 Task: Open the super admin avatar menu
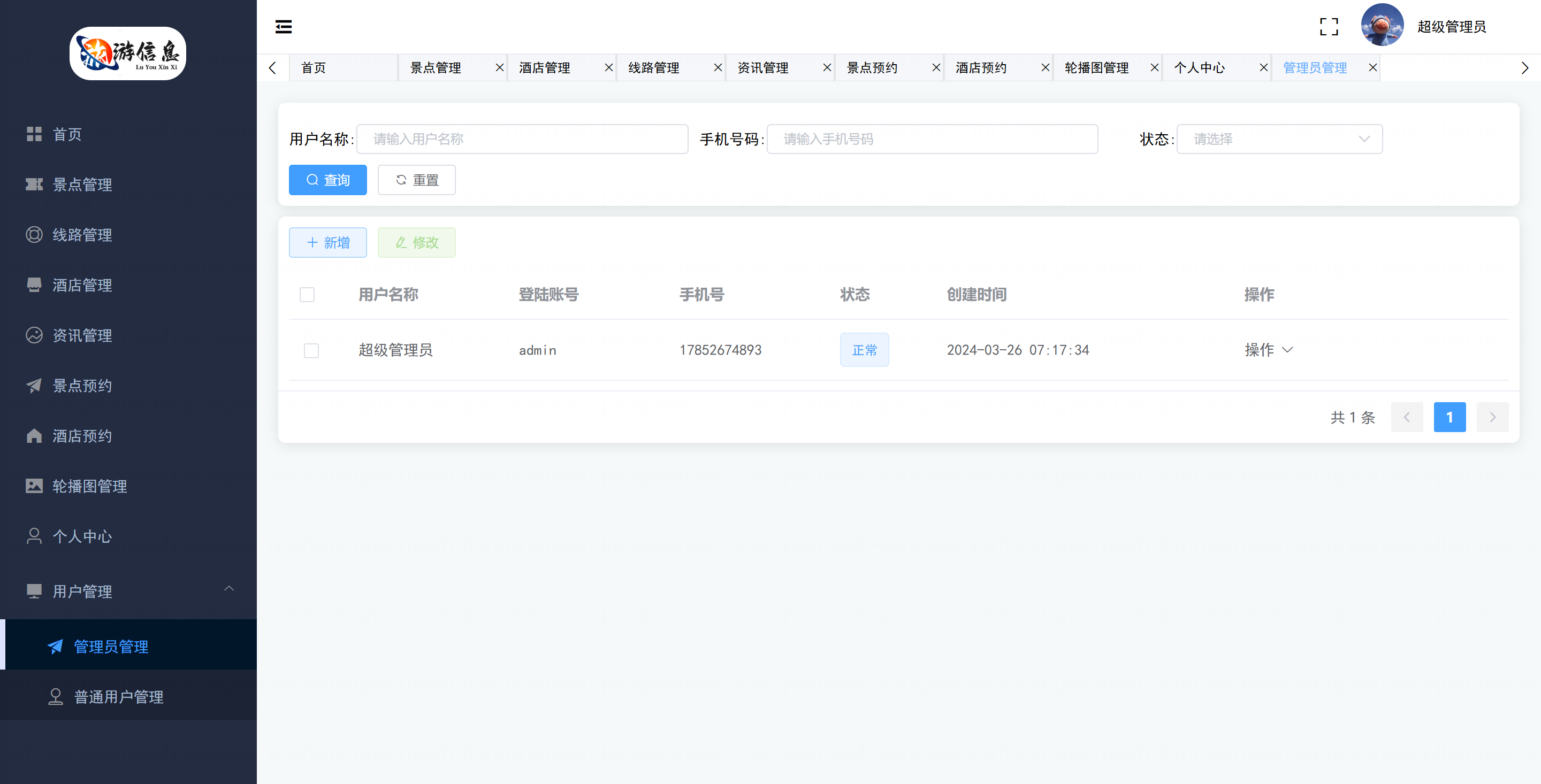coord(1382,25)
